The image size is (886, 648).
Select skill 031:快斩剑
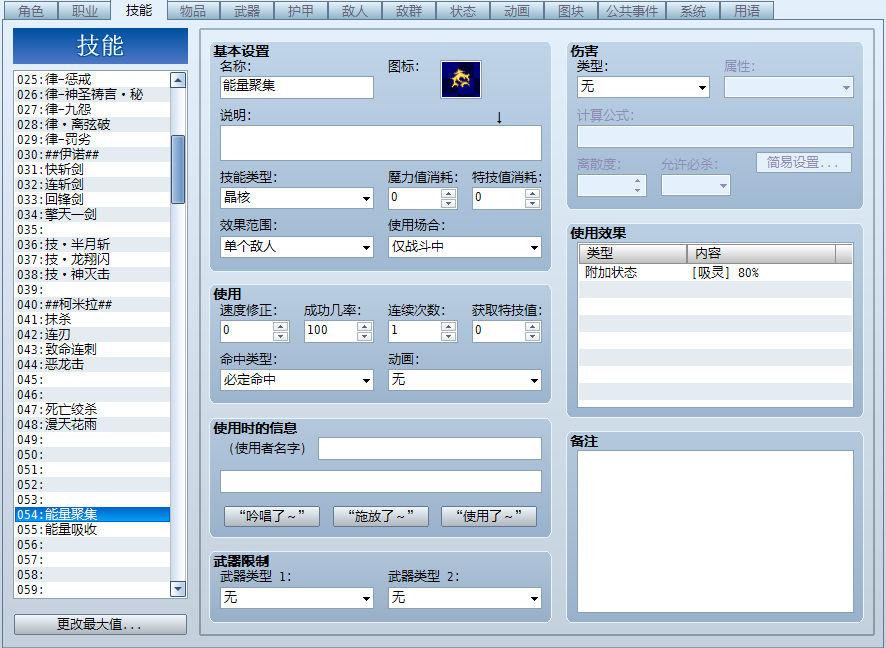pyautogui.click(x=92, y=169)
